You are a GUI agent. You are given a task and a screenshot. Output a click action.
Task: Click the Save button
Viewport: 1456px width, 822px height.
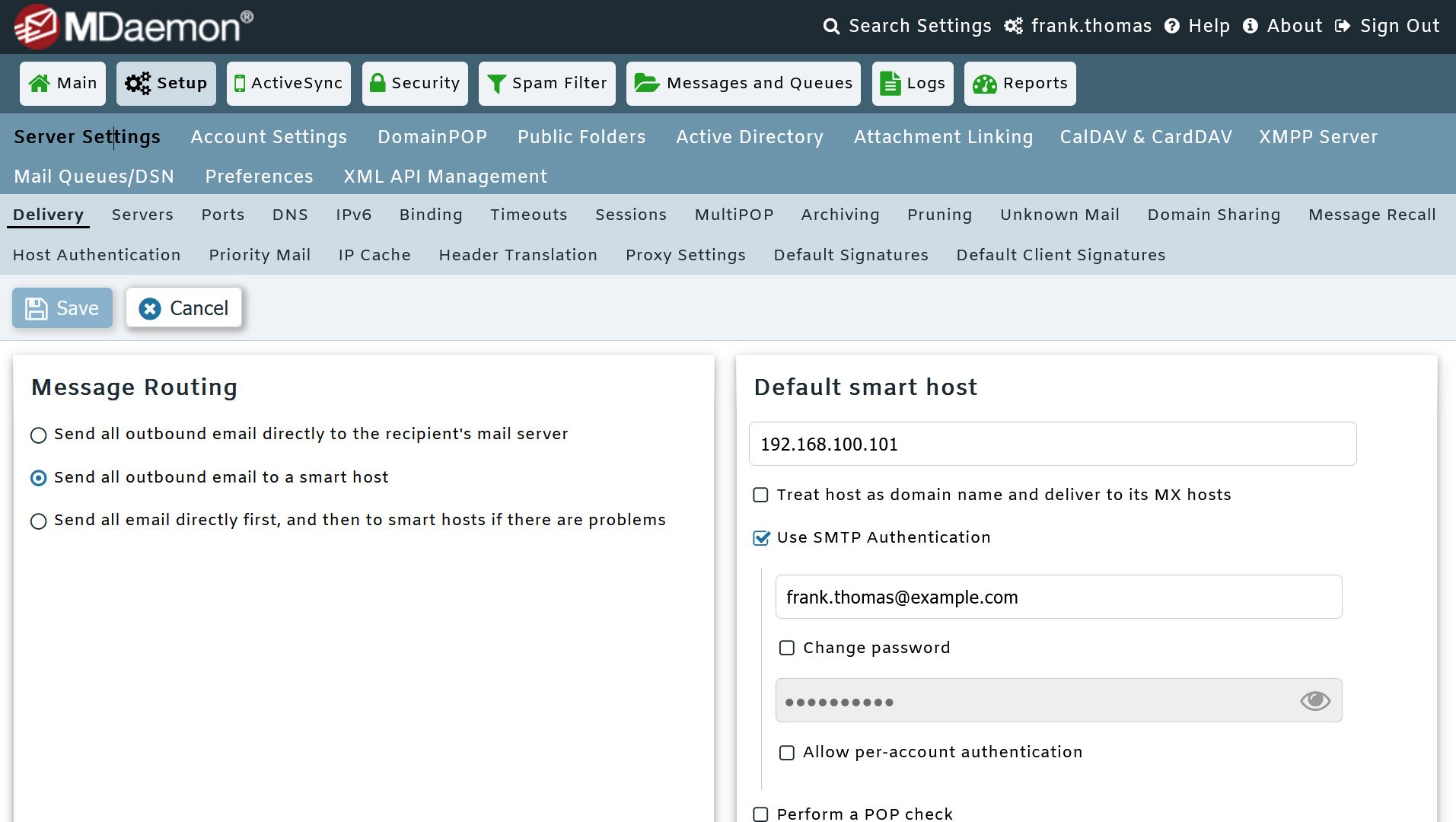click(62, 308)
